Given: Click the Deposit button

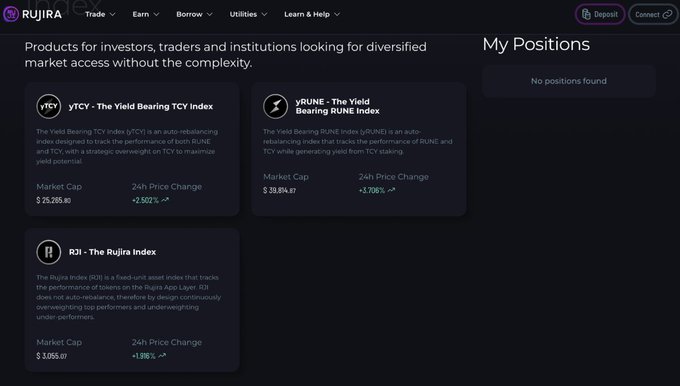Looking at the screenshot, I should (600, 14).
